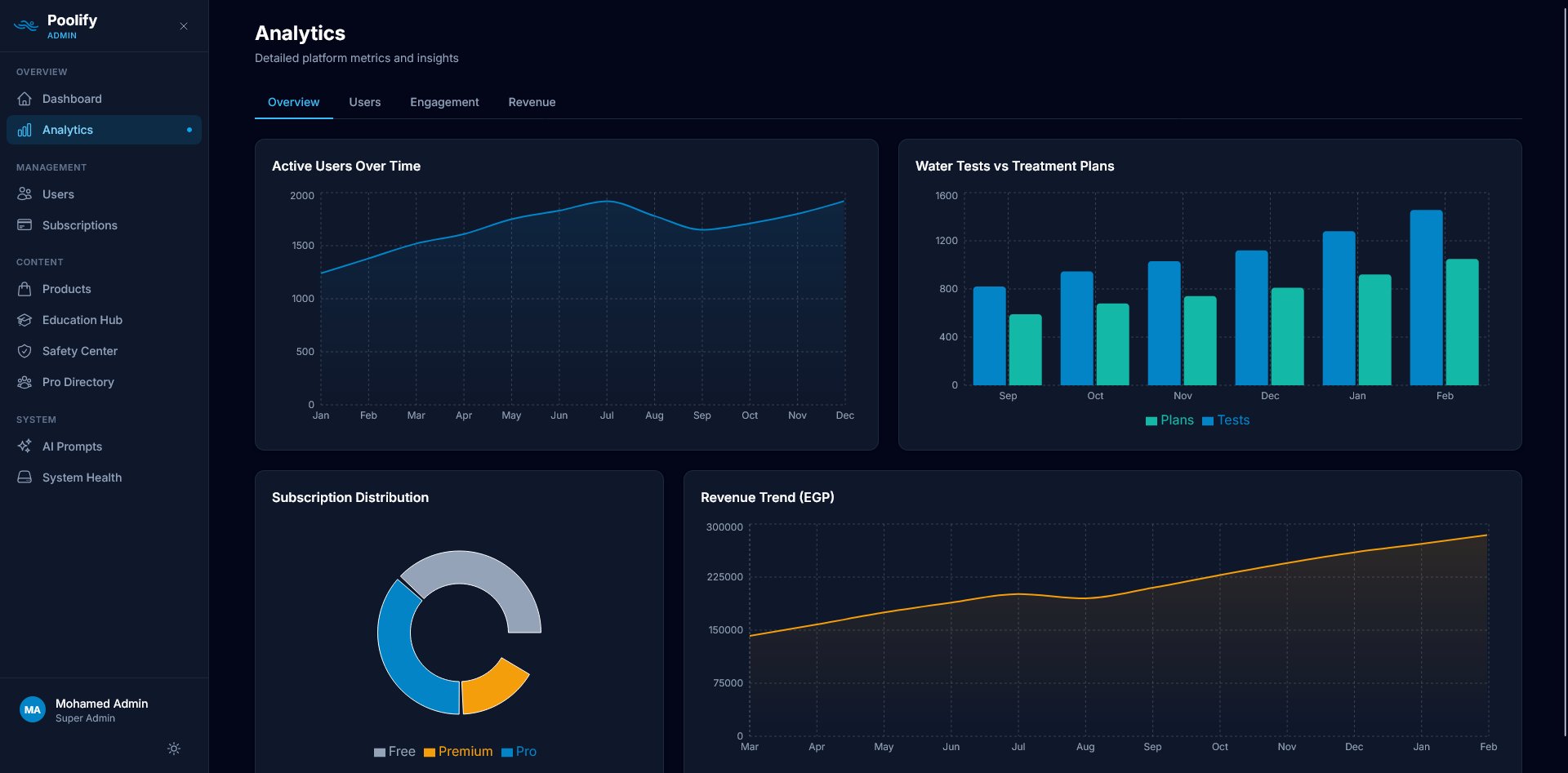Collapse the sidebar with the X button

pyautogui.click(x=184, y=25)
